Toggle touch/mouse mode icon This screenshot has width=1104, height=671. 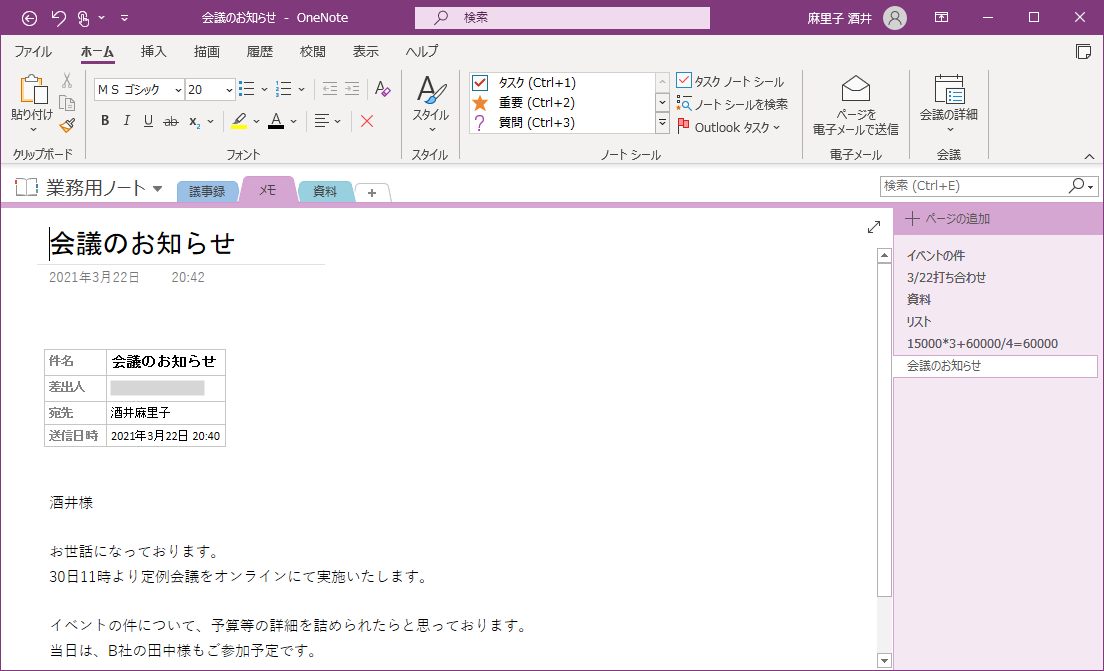[x=84, y=18]
